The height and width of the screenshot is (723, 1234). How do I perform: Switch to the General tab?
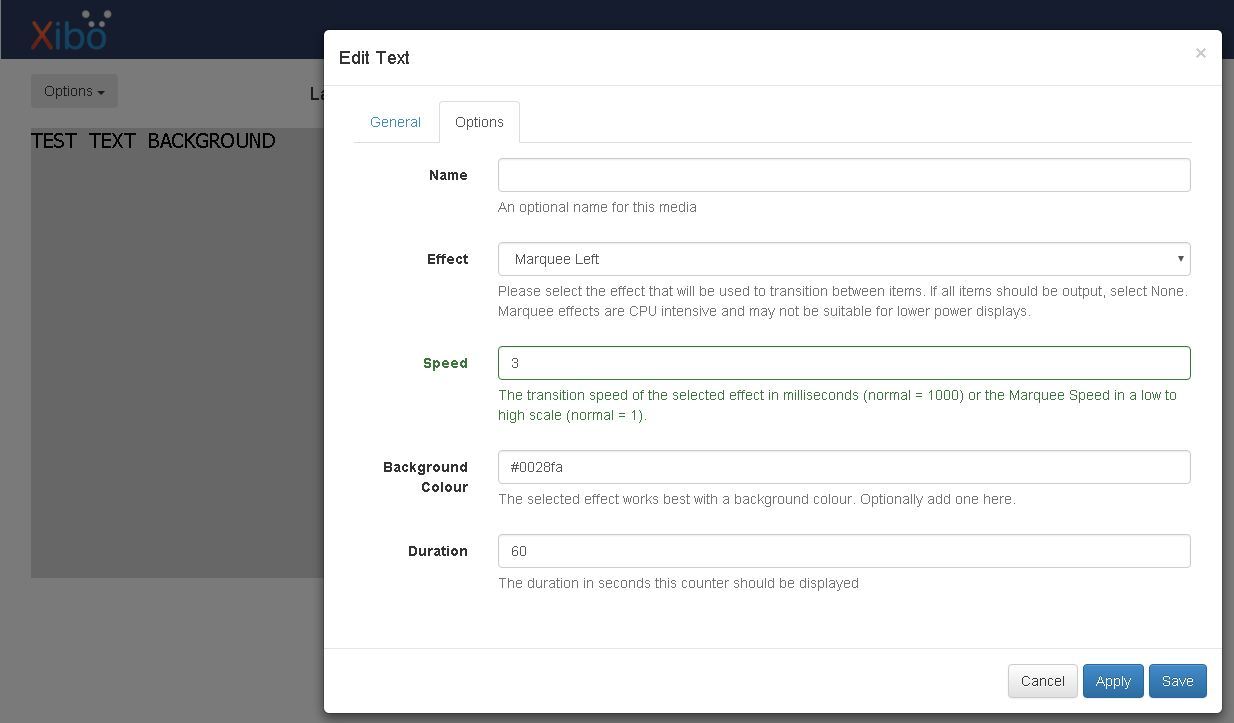[x=395, y=122]
